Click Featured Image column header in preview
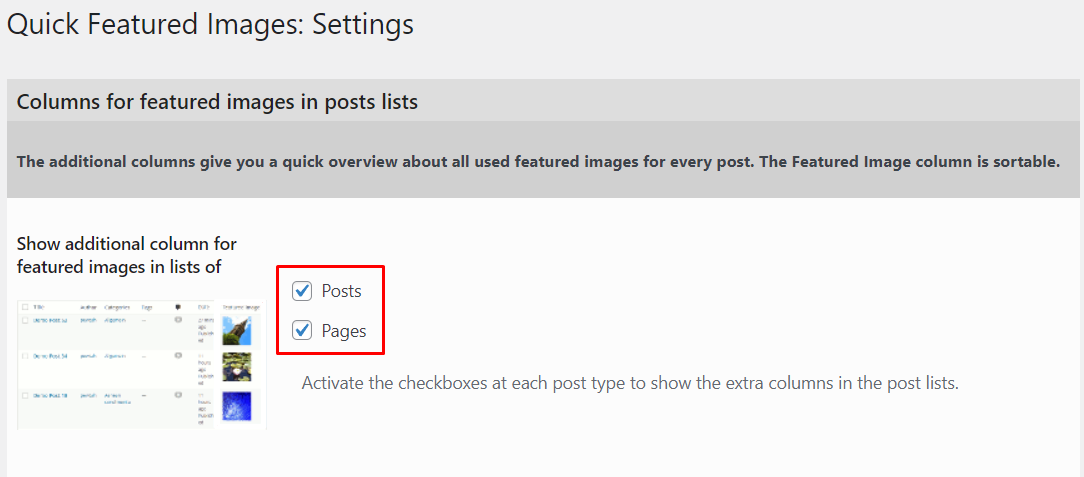The height and width of the screenshot is (477, 1084). tap(241, 307)
